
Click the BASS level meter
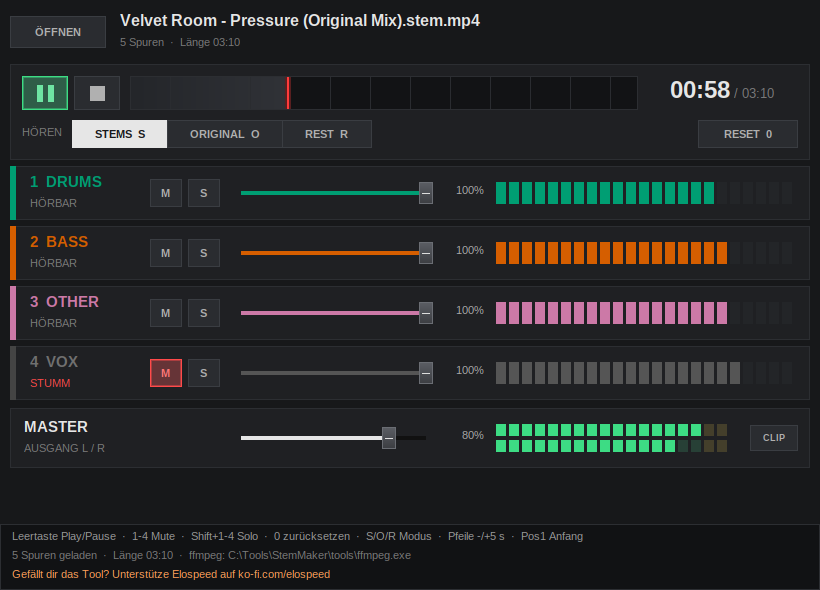tap(644, 253)
